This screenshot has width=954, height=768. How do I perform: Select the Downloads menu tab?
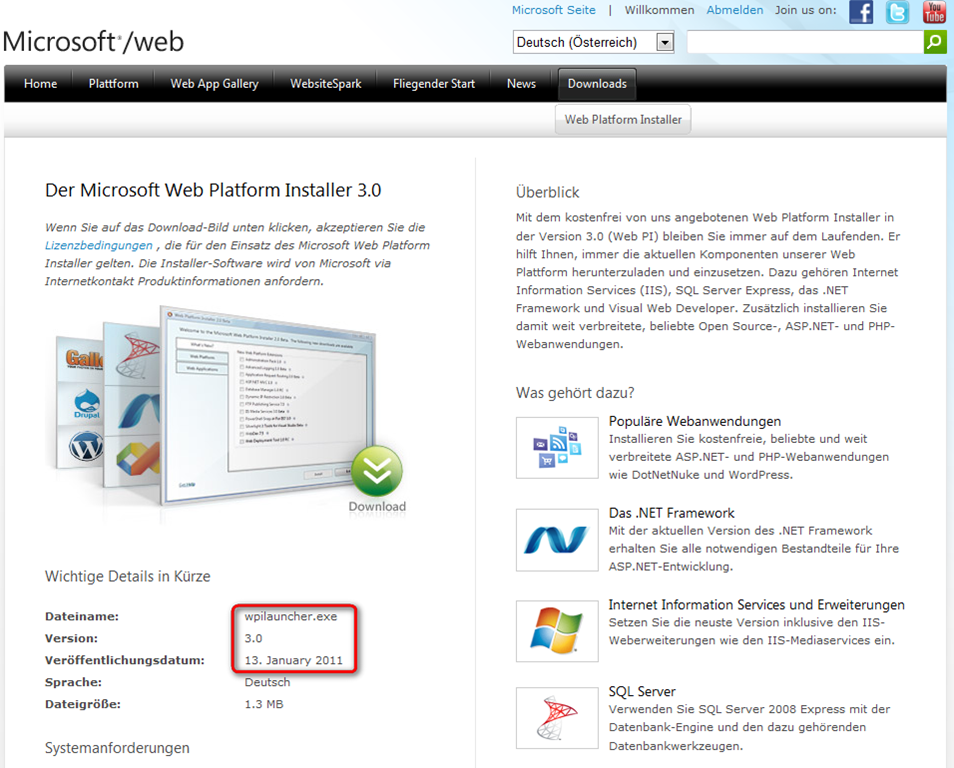tap(597, 83)
